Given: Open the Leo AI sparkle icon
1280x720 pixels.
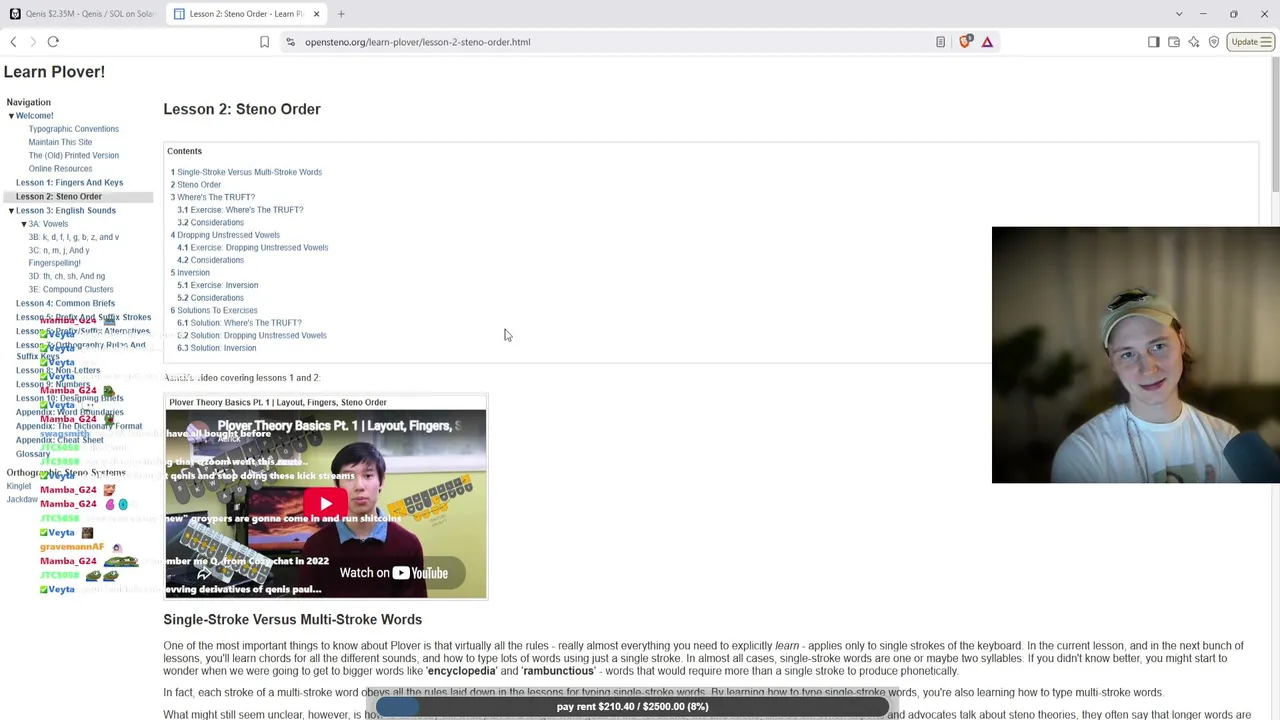Looking at the screenshot, I should click(x=1194, y=42).
